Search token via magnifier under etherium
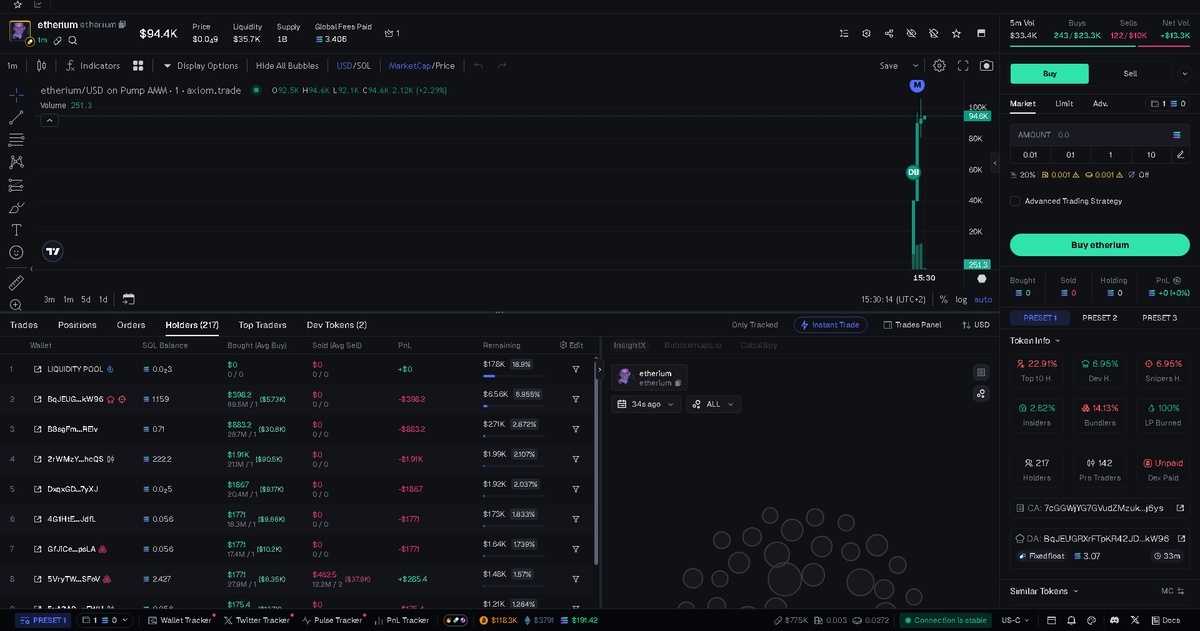Viewport: 1200px width, 631px height. (74, 41)
